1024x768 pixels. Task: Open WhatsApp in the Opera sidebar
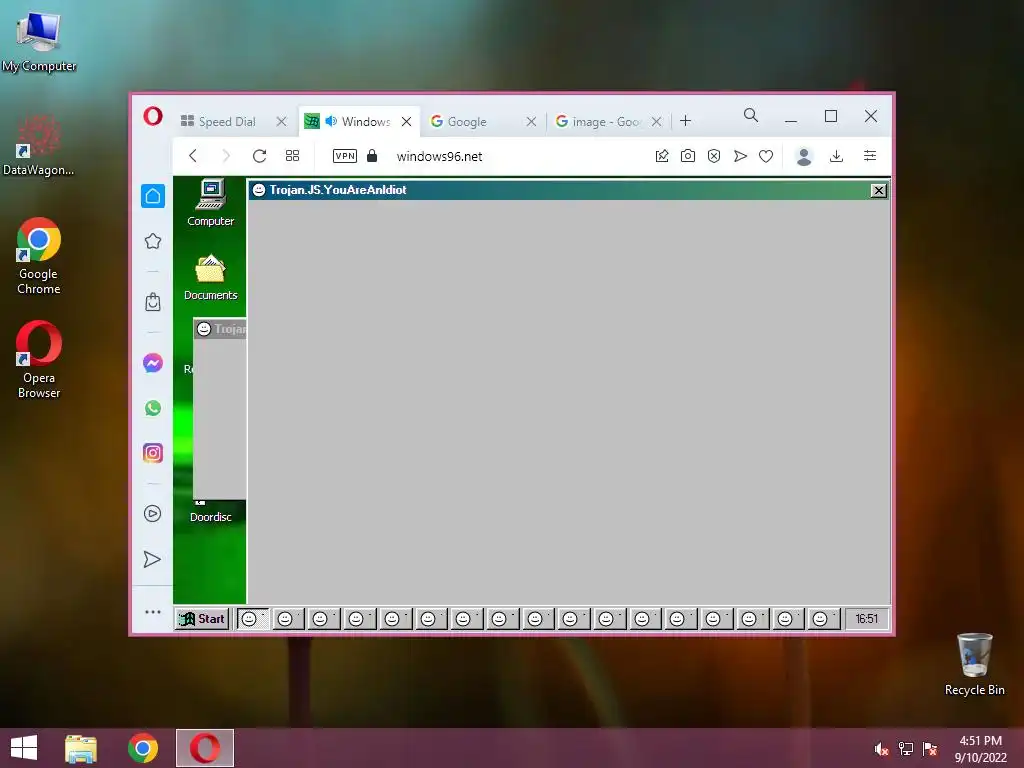click(153, 408)
